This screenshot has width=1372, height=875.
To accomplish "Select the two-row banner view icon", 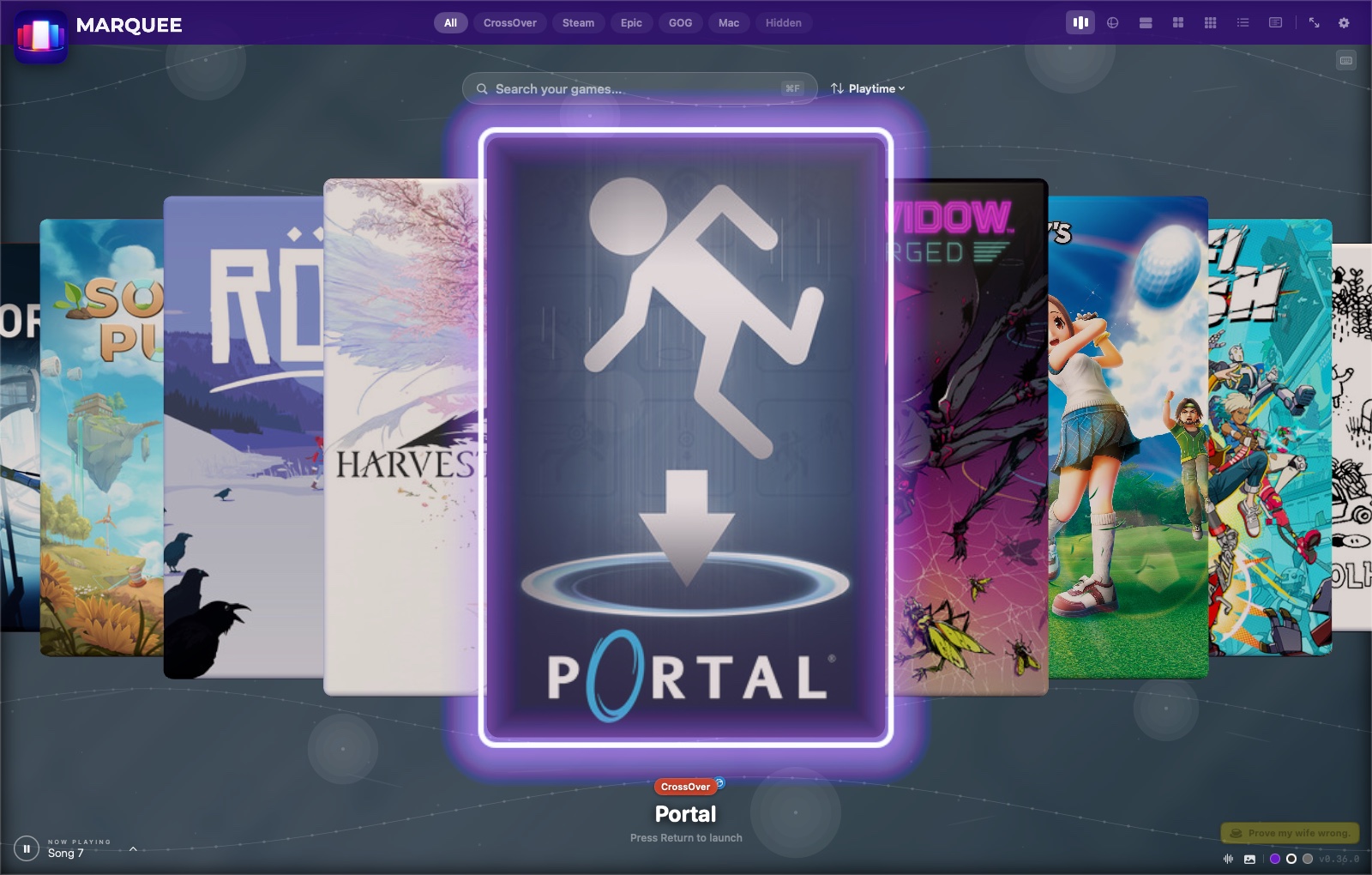I will point(1146,23).
